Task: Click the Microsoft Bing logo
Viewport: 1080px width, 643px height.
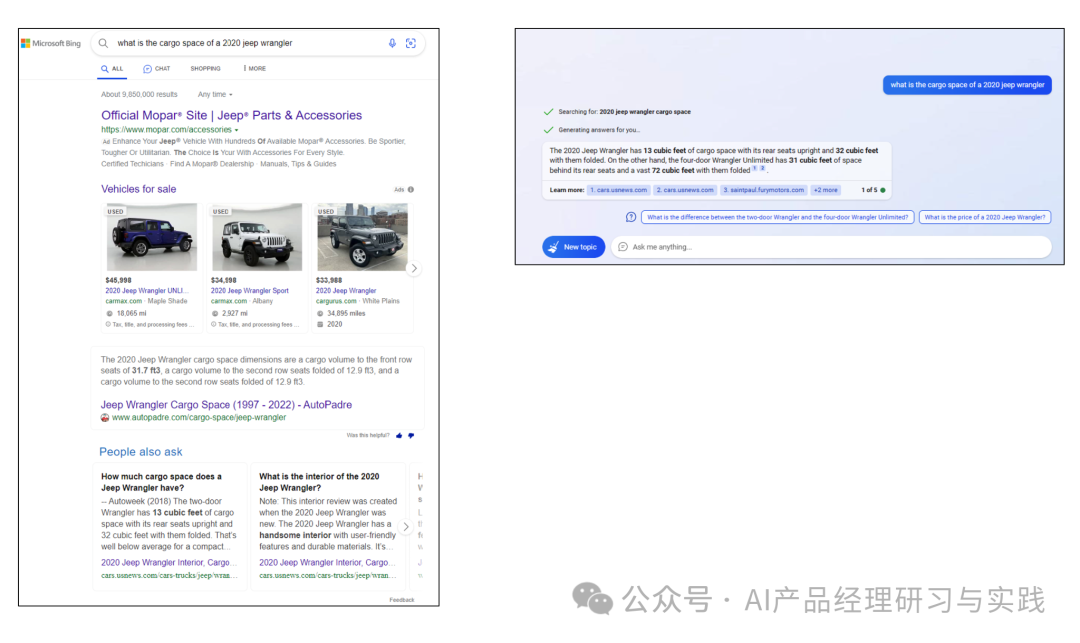Action: [51, 43]
